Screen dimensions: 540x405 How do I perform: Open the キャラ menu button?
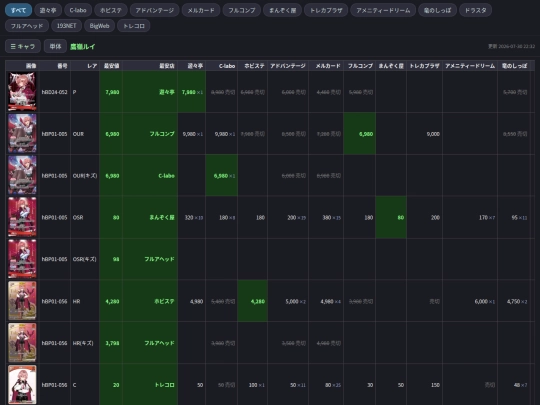point(23,46)
